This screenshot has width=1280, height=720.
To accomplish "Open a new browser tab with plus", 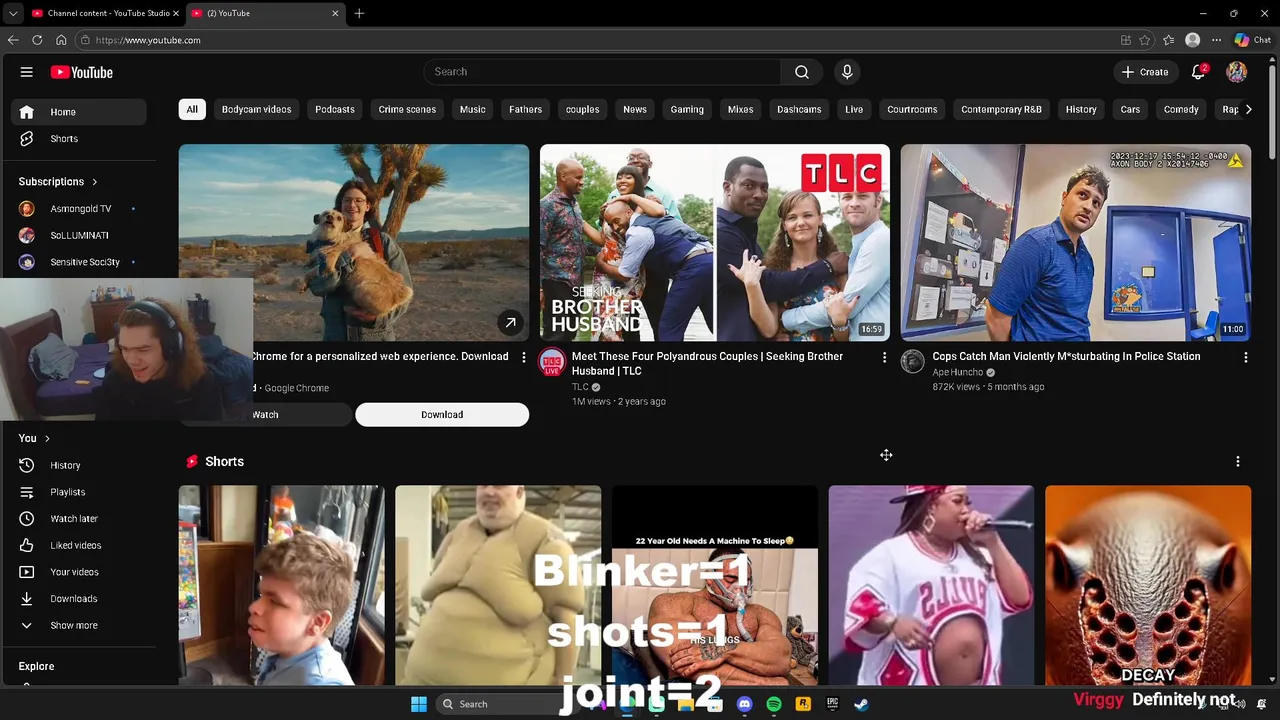I will (359, 13).
